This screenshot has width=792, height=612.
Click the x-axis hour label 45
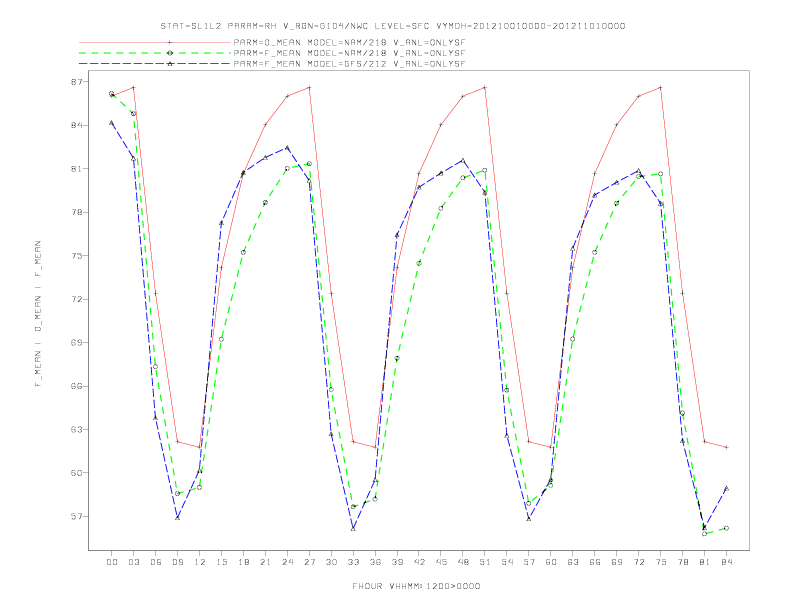click(441, 562)
